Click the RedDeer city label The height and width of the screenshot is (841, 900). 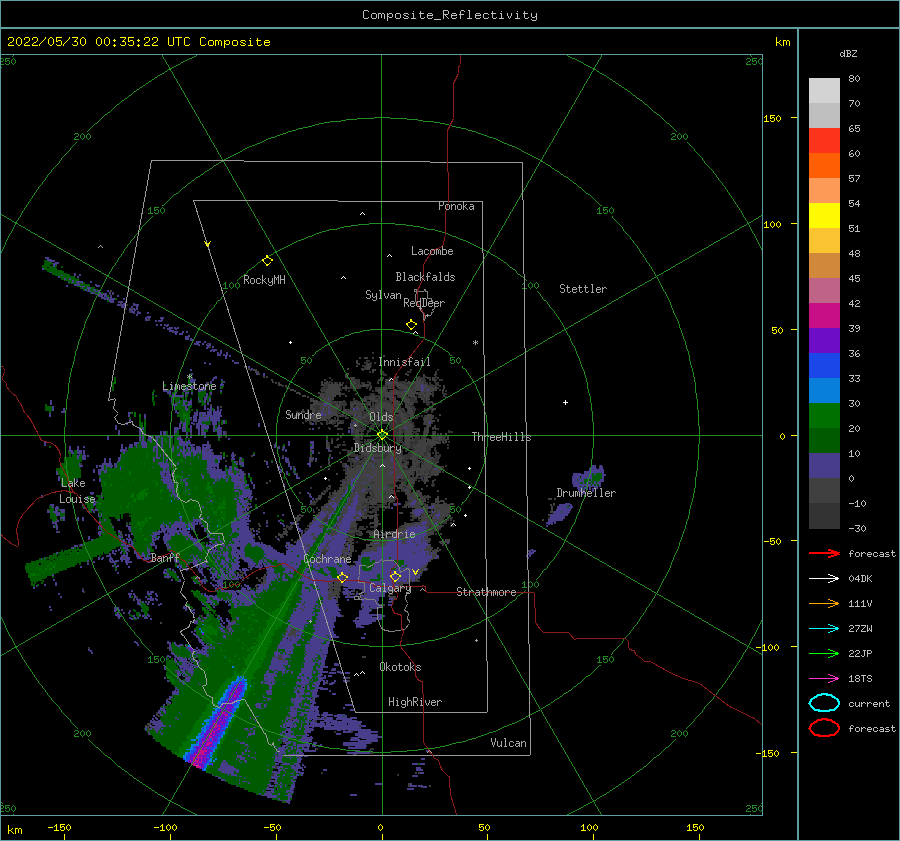(x=424, y=303)
